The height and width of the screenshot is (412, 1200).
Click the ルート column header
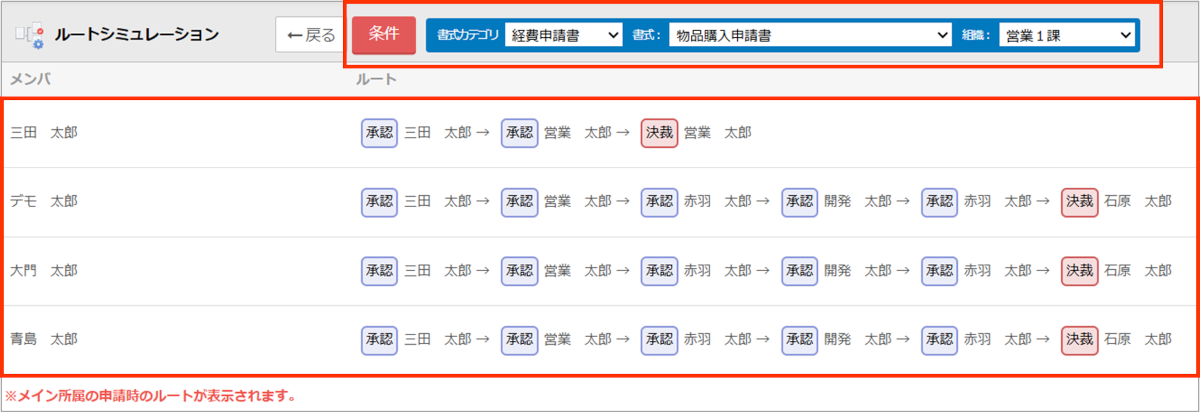[377, 79]
